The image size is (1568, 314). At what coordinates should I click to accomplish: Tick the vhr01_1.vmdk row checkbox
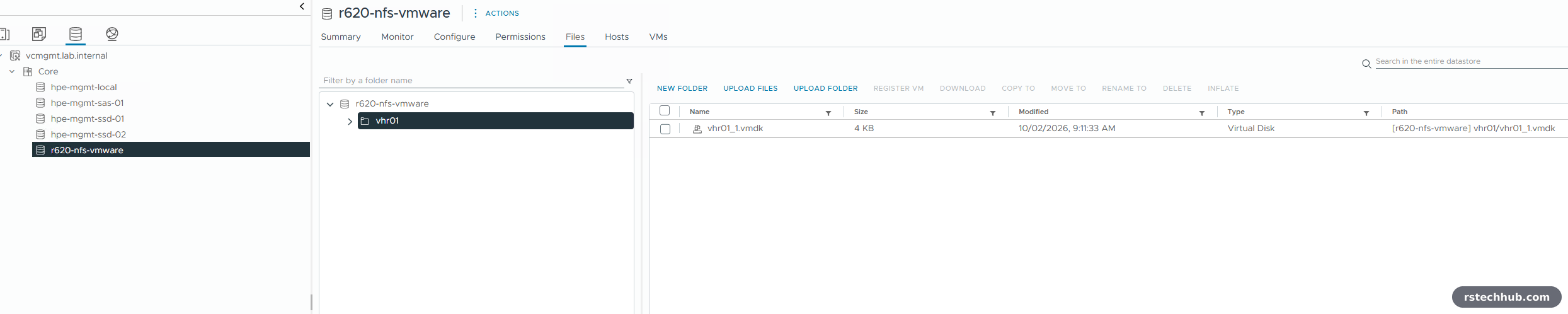(665, 129)
